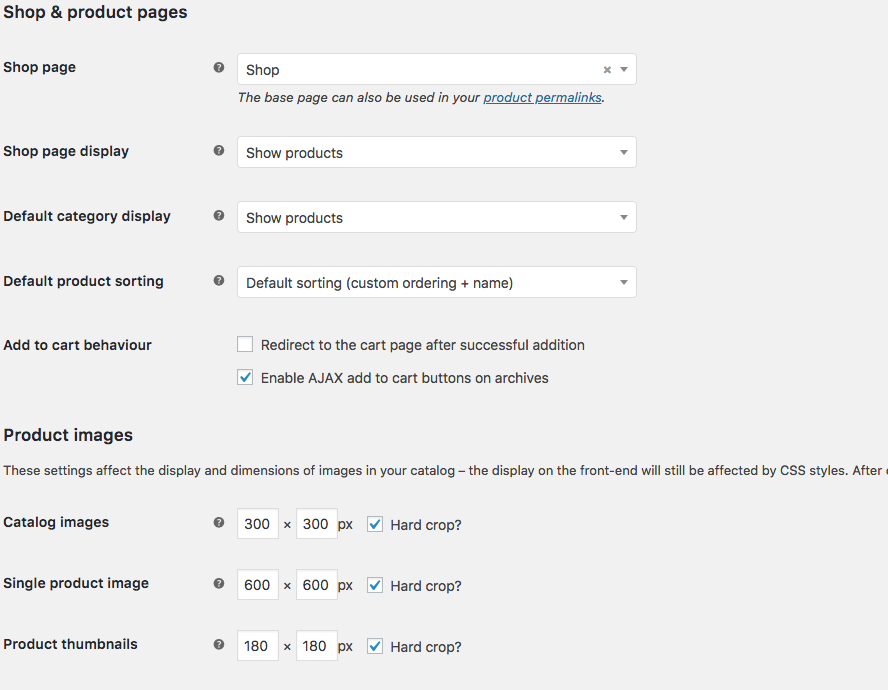888x690 pixels.
Task: Open the Default category display dropdown
Action: 437,217
